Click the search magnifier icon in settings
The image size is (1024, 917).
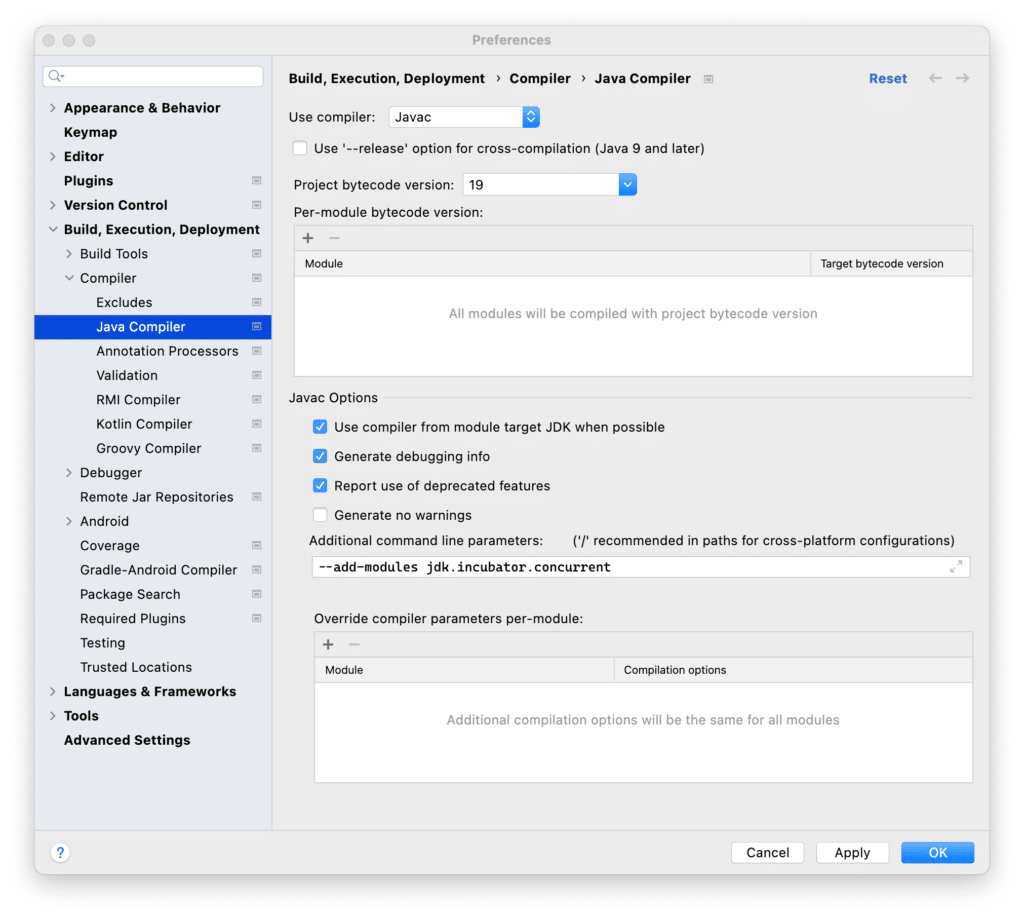click(x=56, y=76)
